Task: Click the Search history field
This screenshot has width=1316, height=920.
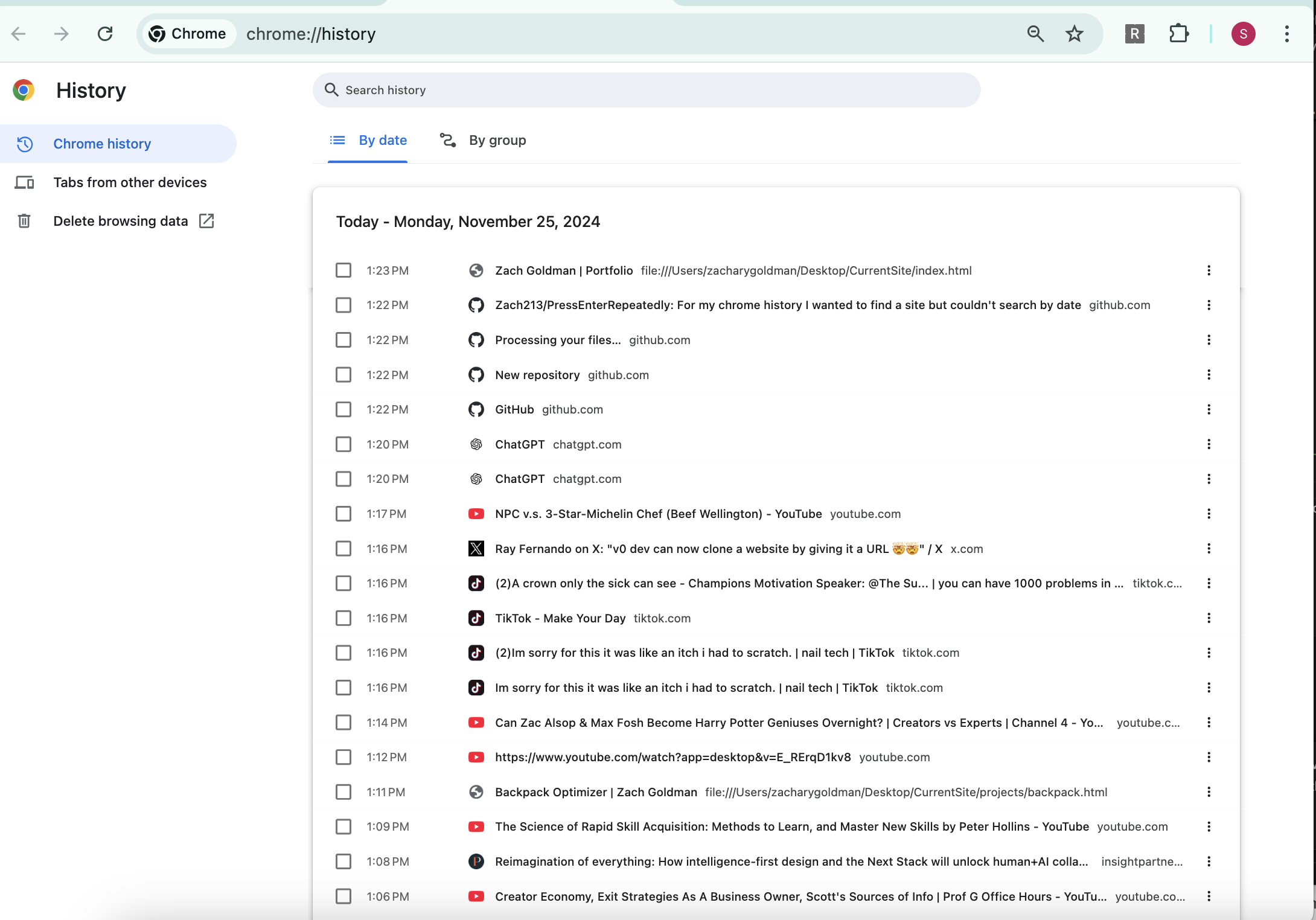Action: [647, 90]
